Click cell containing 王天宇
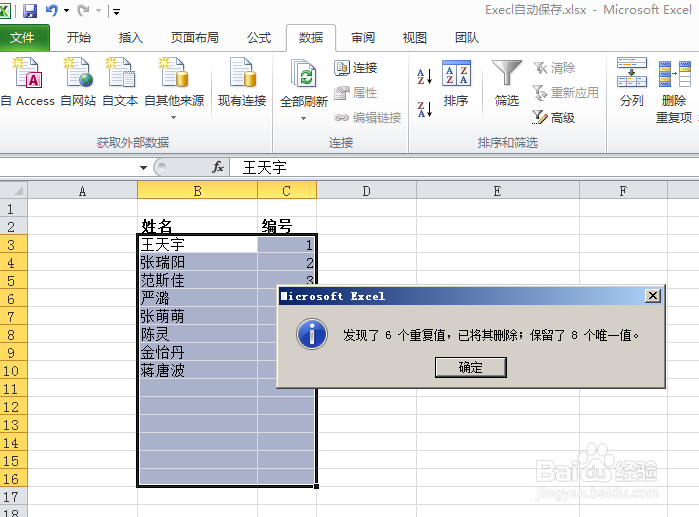699x517 pixels. [197, 244]
